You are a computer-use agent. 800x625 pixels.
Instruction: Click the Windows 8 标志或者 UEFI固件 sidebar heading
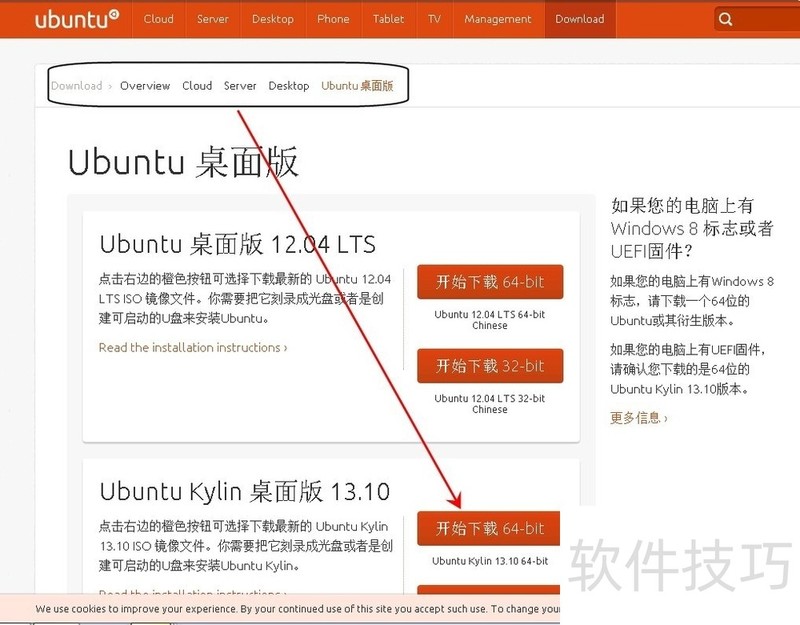point(692,228)
